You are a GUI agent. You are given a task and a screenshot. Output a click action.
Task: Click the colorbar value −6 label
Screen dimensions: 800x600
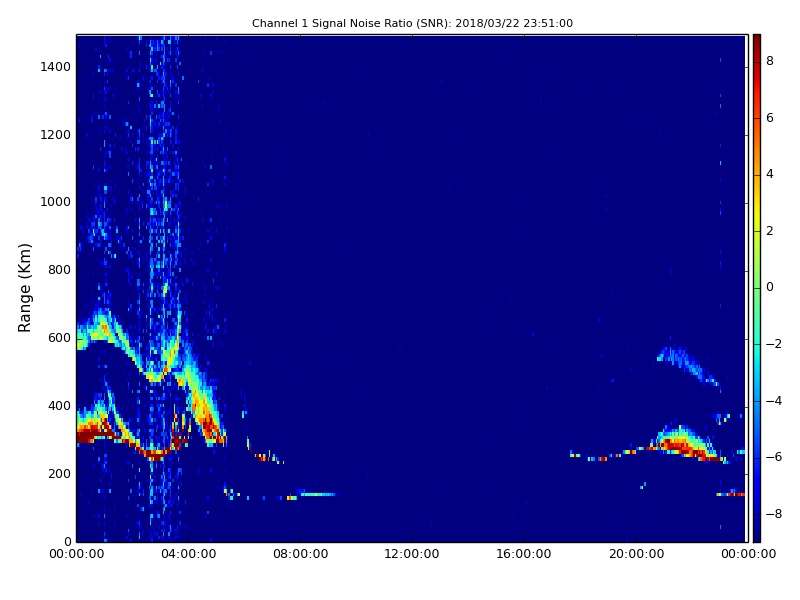774,457
